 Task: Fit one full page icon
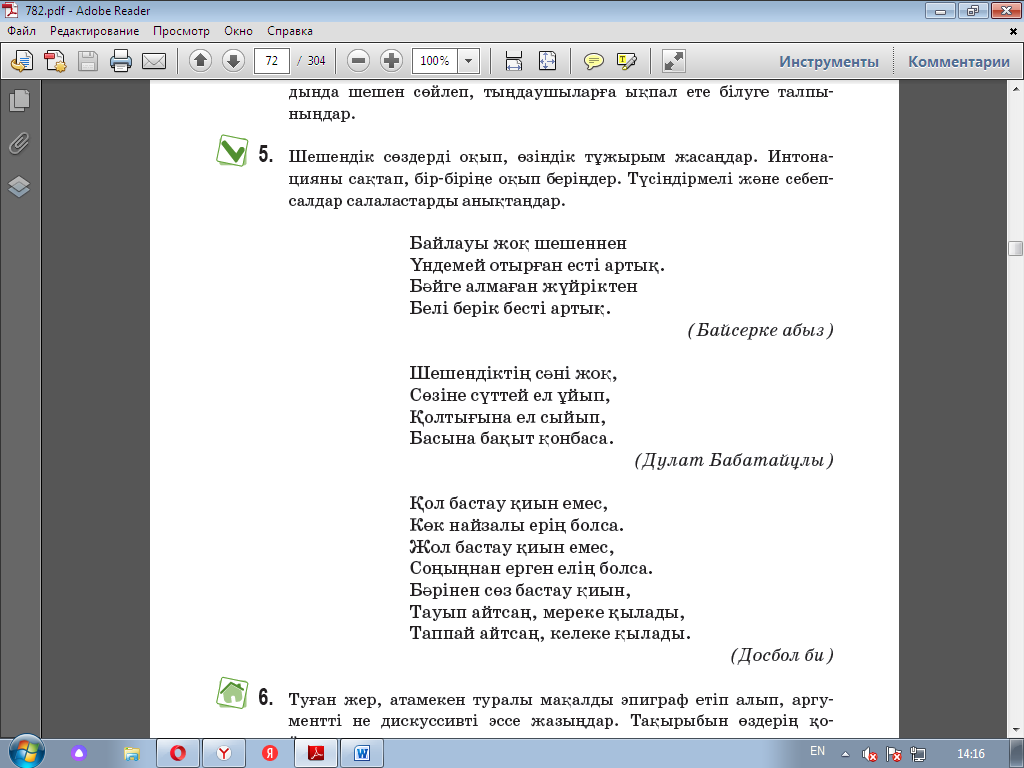(547, 61)
